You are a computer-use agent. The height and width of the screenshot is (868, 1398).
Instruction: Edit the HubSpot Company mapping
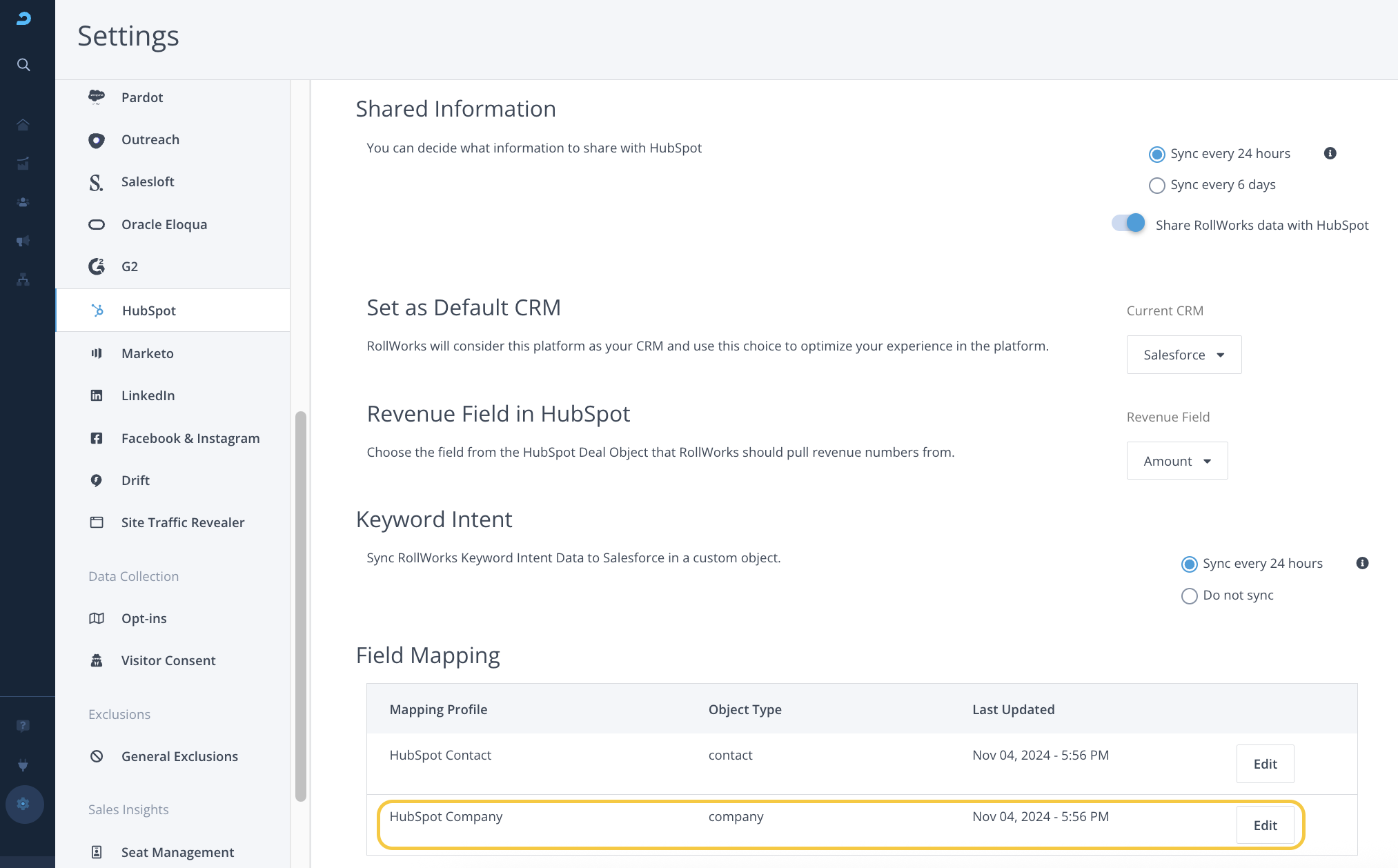[x=1265, y=825]
